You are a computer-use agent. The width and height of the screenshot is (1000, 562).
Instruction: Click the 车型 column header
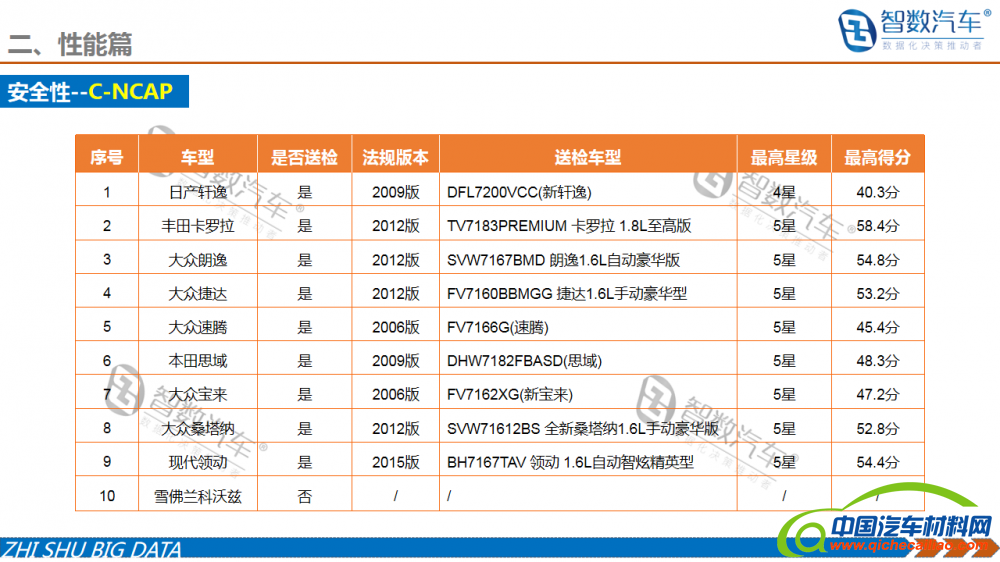click(197, 157)
